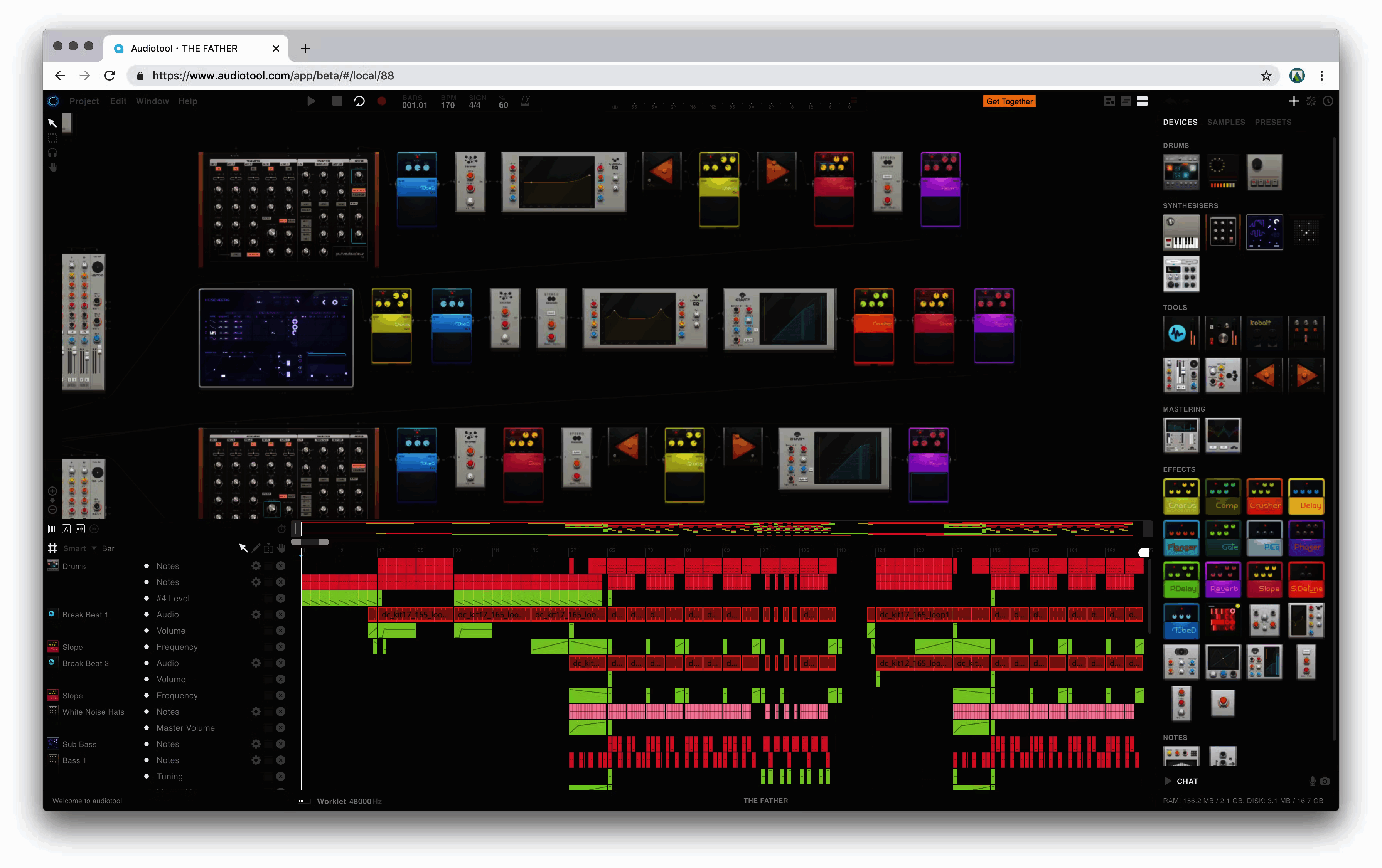Toggle headphone monitoring in the left toolbar

[52, 153]
